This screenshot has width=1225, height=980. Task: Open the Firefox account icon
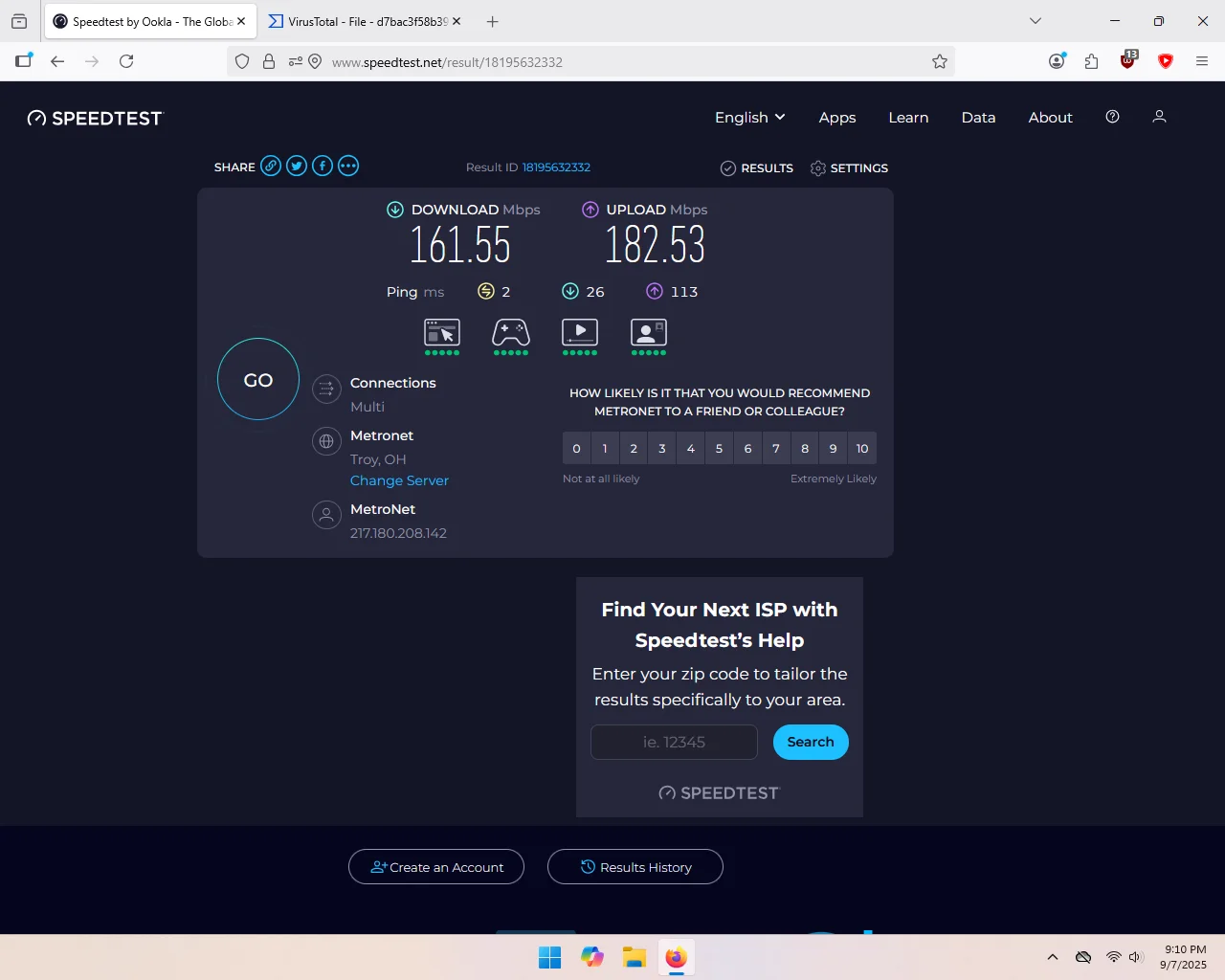click(1057, 61)
